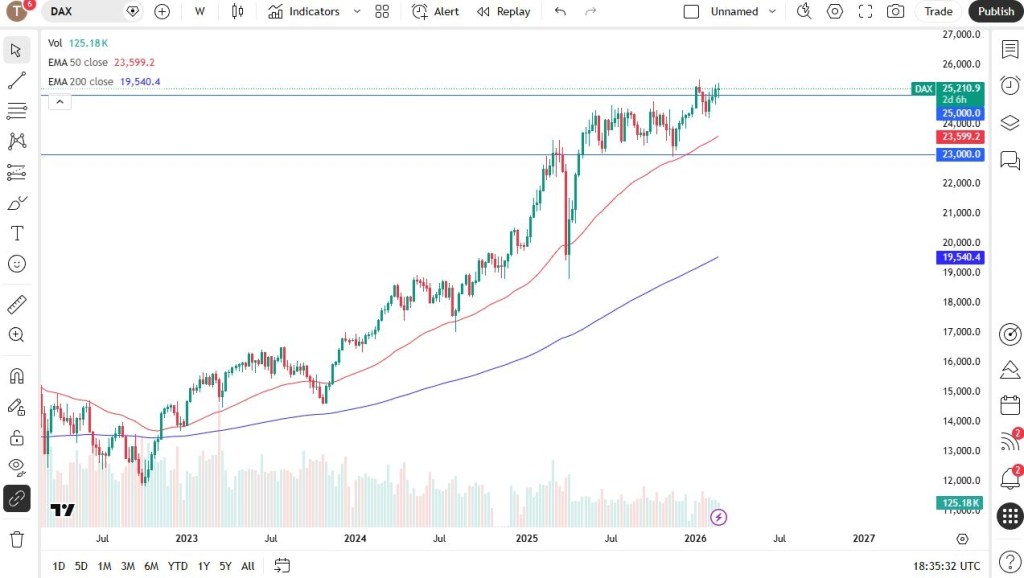Toggle the Unnamed layout checkbox
This screenshot has height=578, width=1024.
691,12
